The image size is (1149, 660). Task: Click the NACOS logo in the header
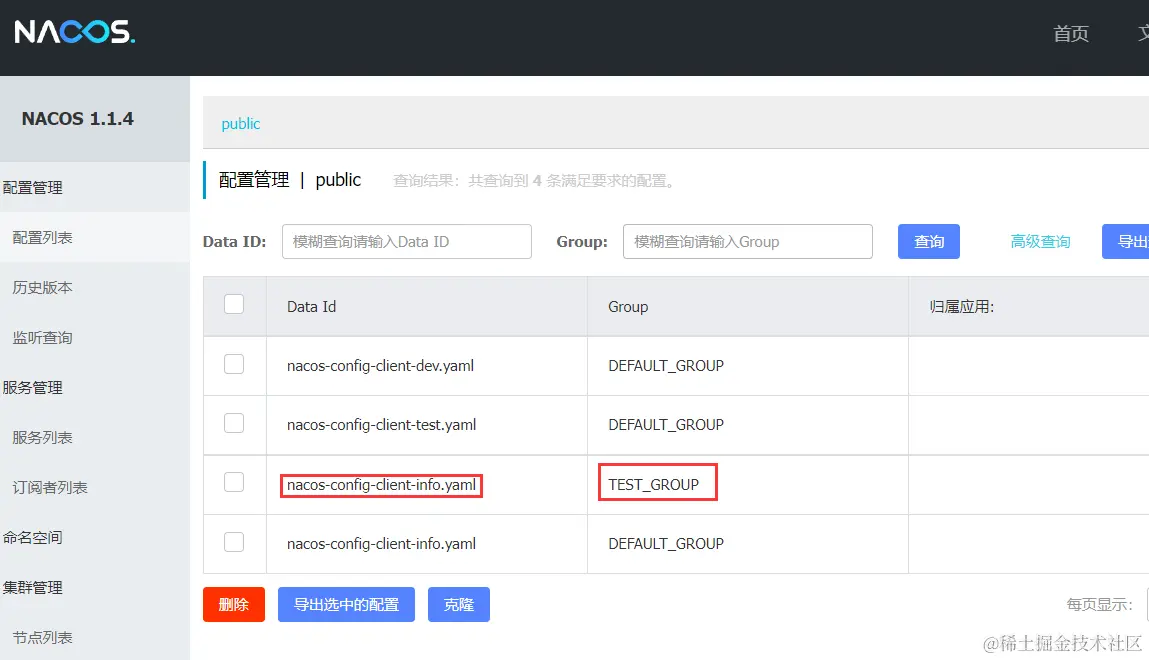75,31
